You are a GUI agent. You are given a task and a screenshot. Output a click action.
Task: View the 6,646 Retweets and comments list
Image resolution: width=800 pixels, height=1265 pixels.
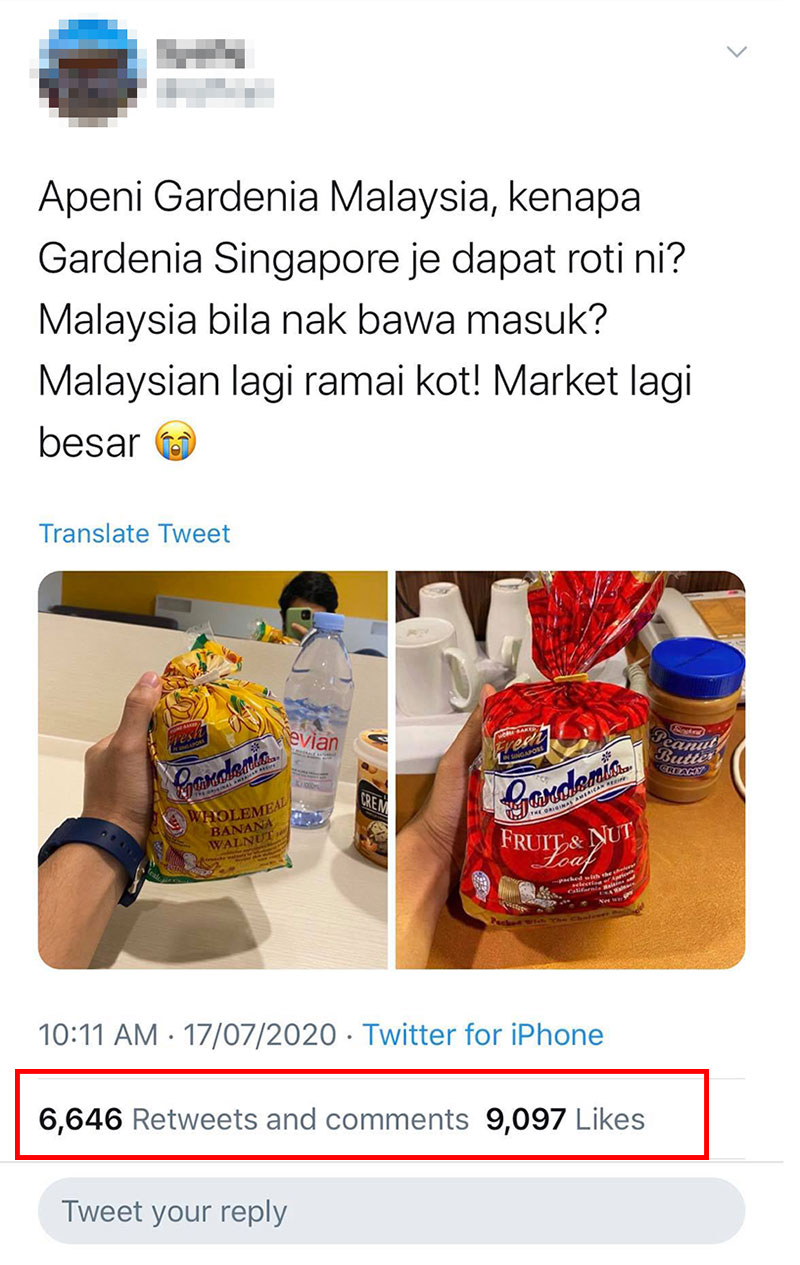253,1119
